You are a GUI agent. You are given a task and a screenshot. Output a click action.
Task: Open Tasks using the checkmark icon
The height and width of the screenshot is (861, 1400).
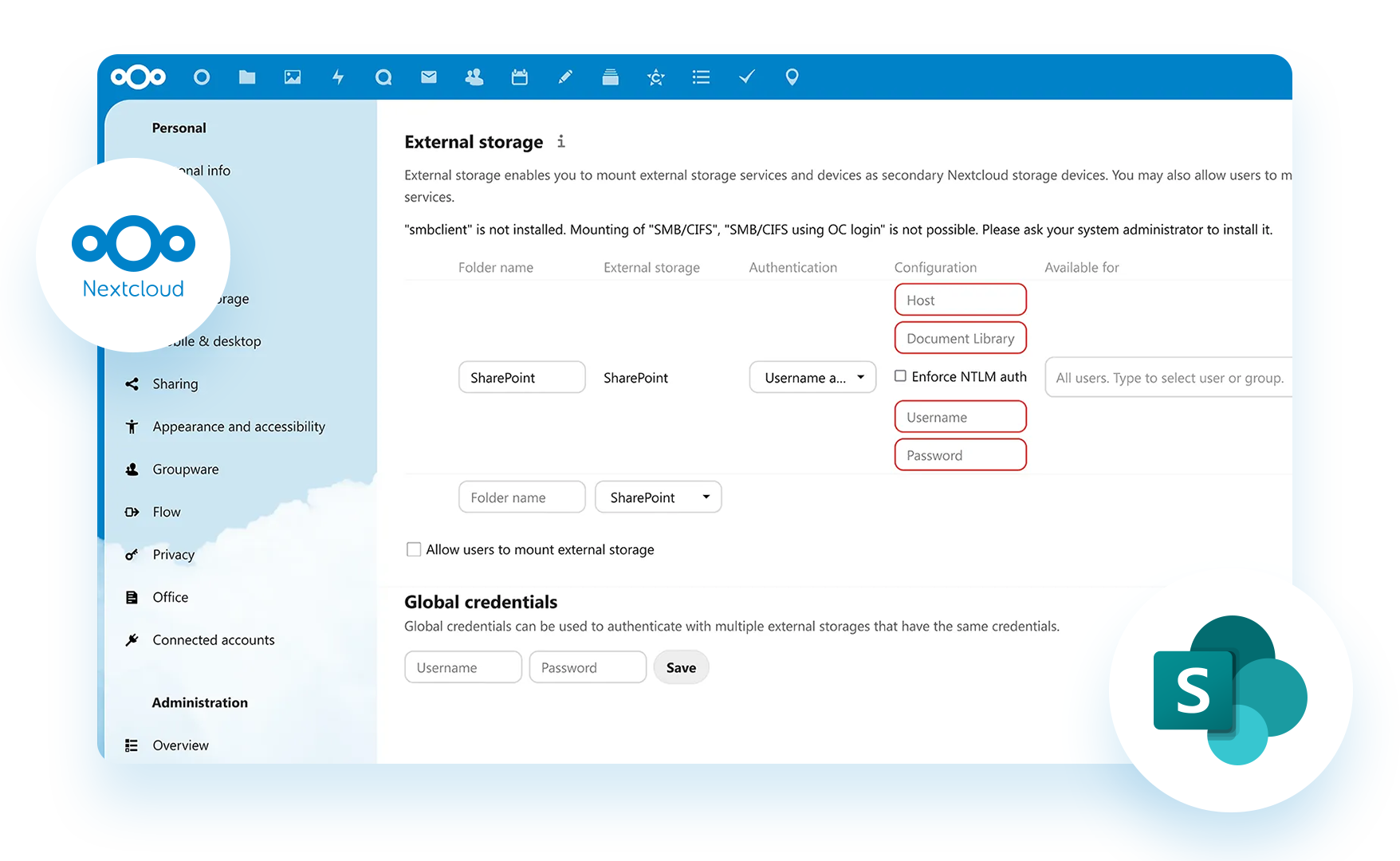746,77
